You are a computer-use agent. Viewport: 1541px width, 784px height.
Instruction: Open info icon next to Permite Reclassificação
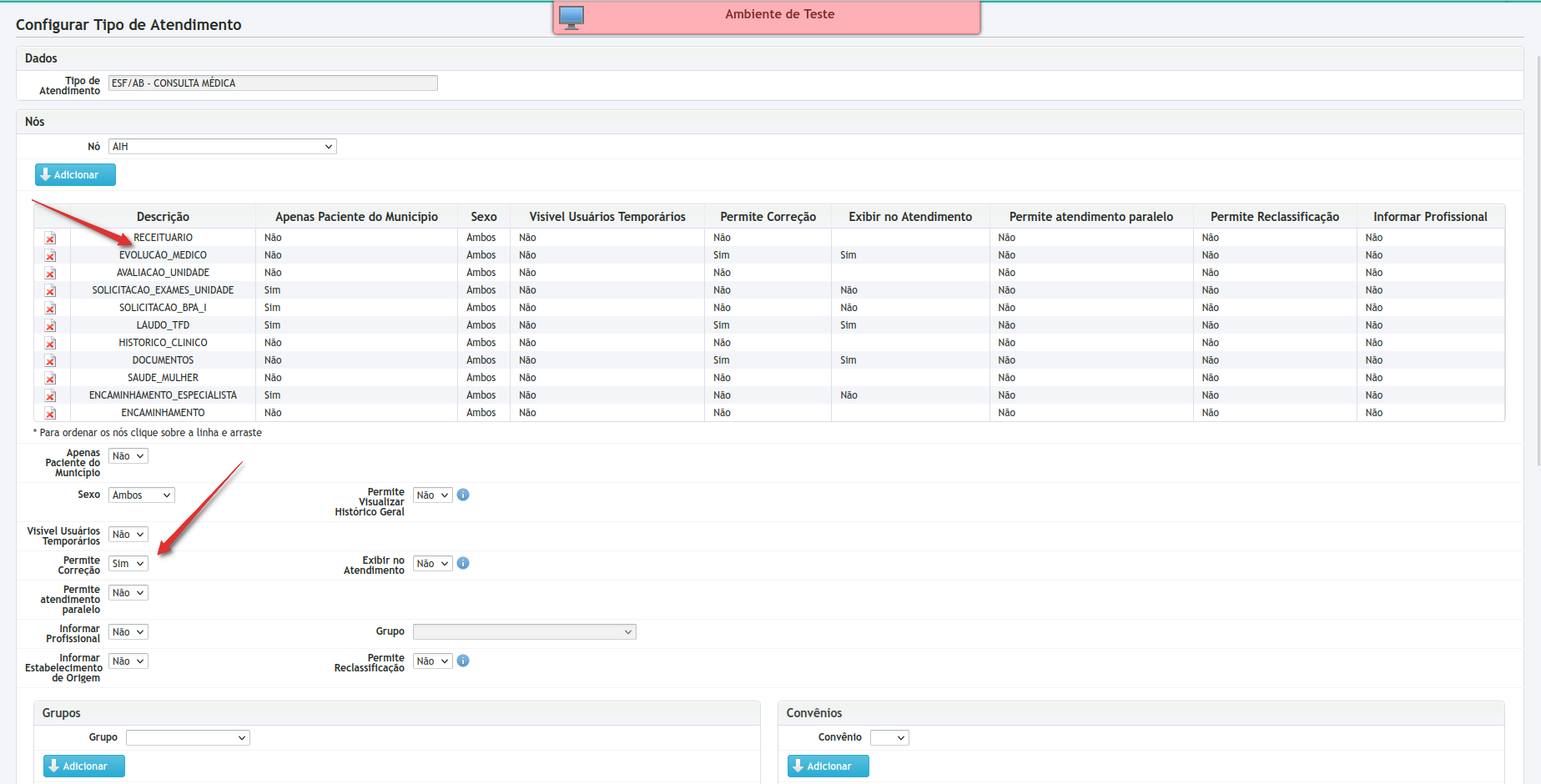tap(463, 661)
